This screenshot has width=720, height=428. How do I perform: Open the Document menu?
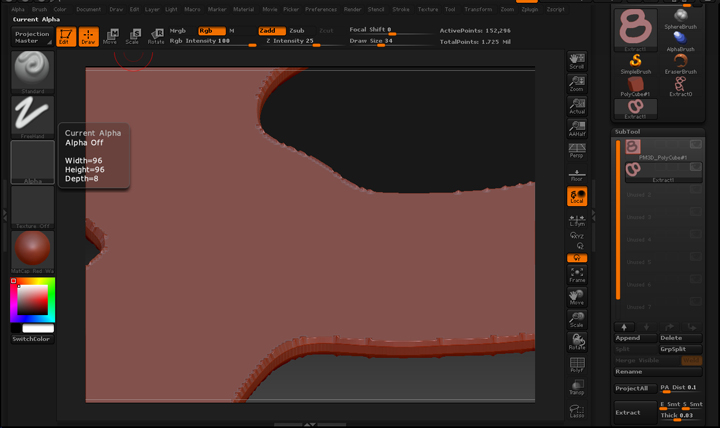coord(88,9)
